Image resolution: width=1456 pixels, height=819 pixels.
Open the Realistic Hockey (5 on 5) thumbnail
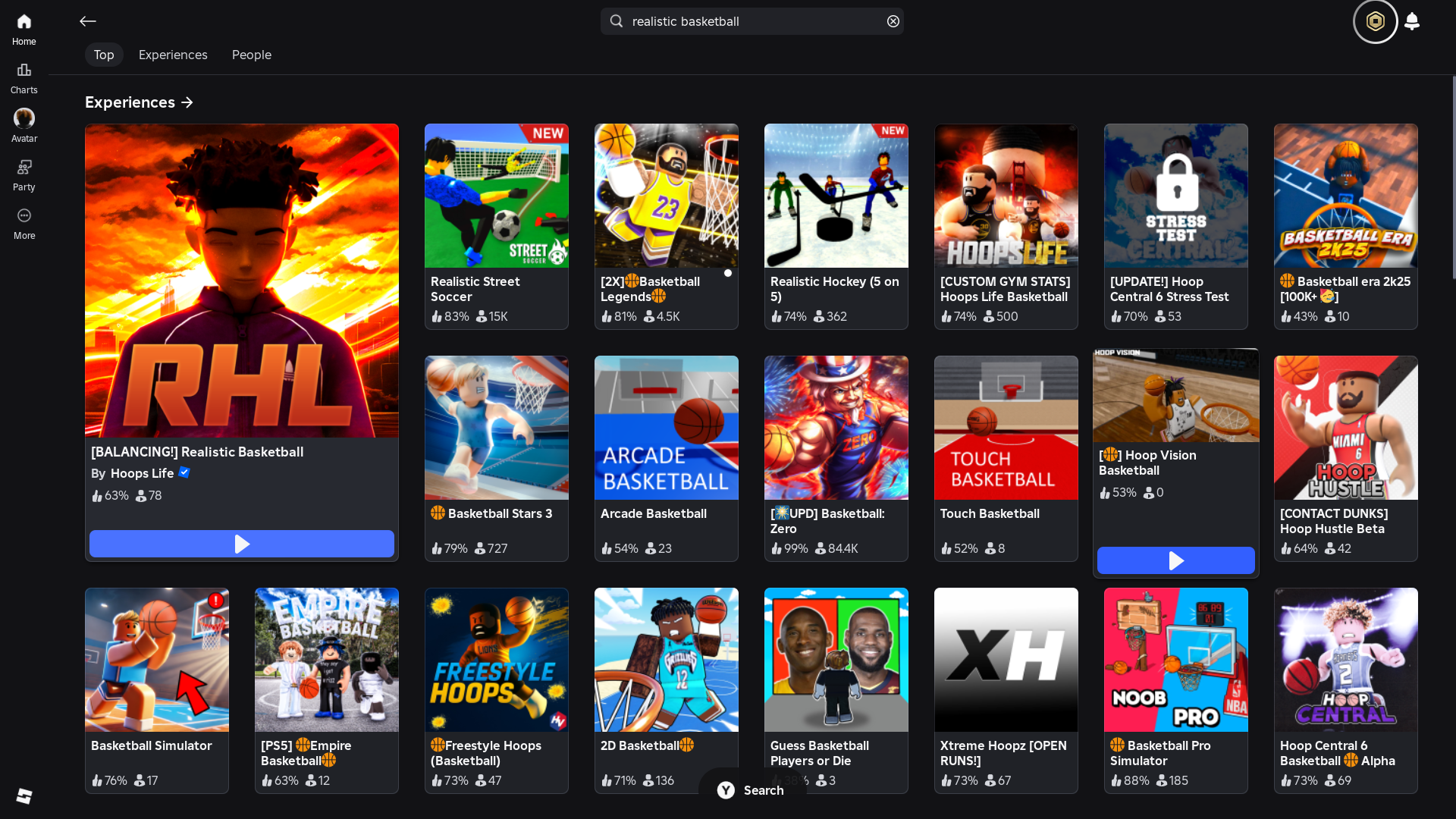tap(836, 196)
